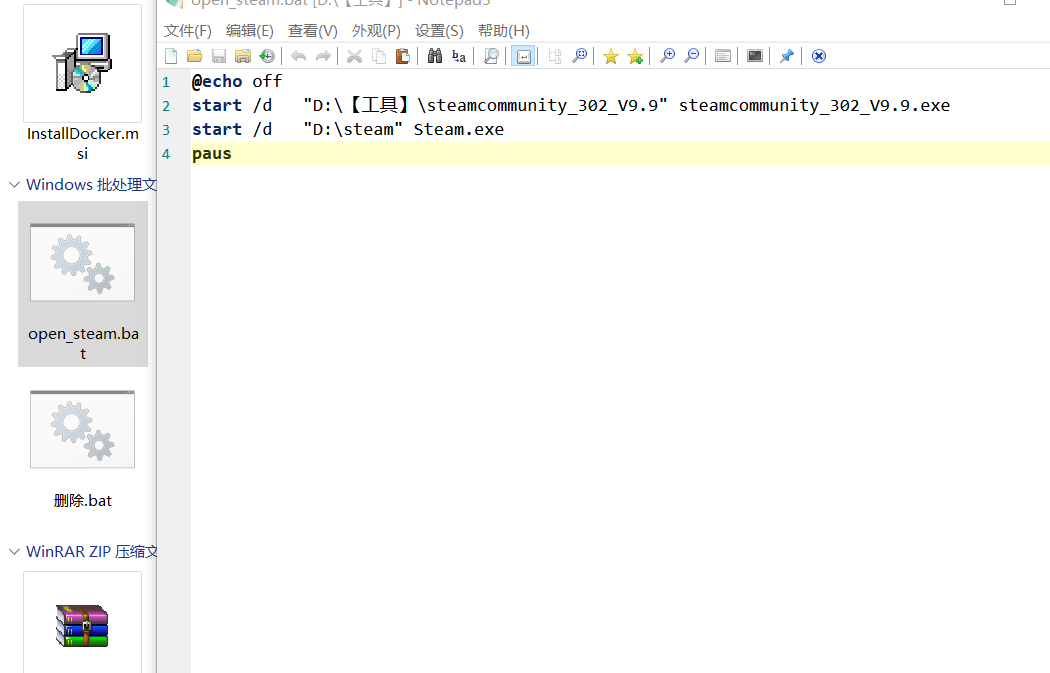This screenshot has width=1050, height=673.
Task: Open the Replace text dialog
Action: point(459,56)
